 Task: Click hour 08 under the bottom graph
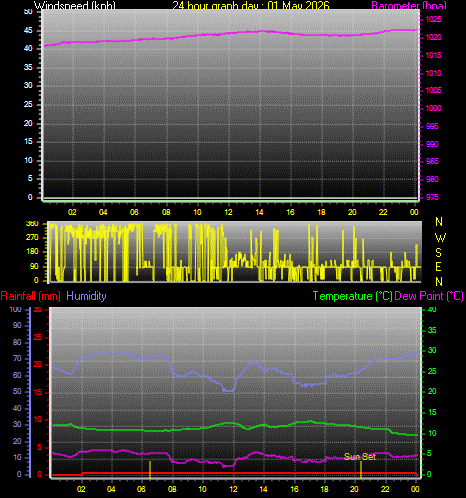click(172, 489)
